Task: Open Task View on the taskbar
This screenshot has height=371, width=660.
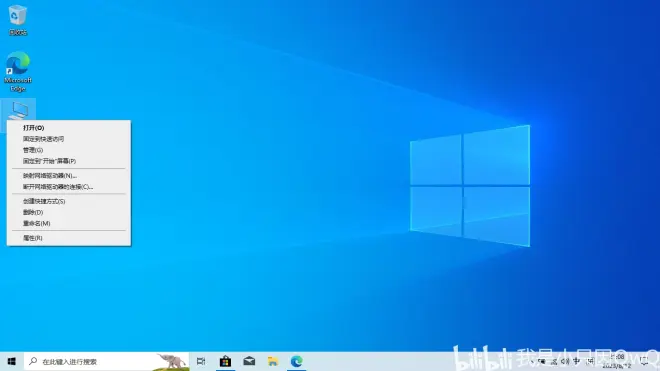Action: click(201, 361)
